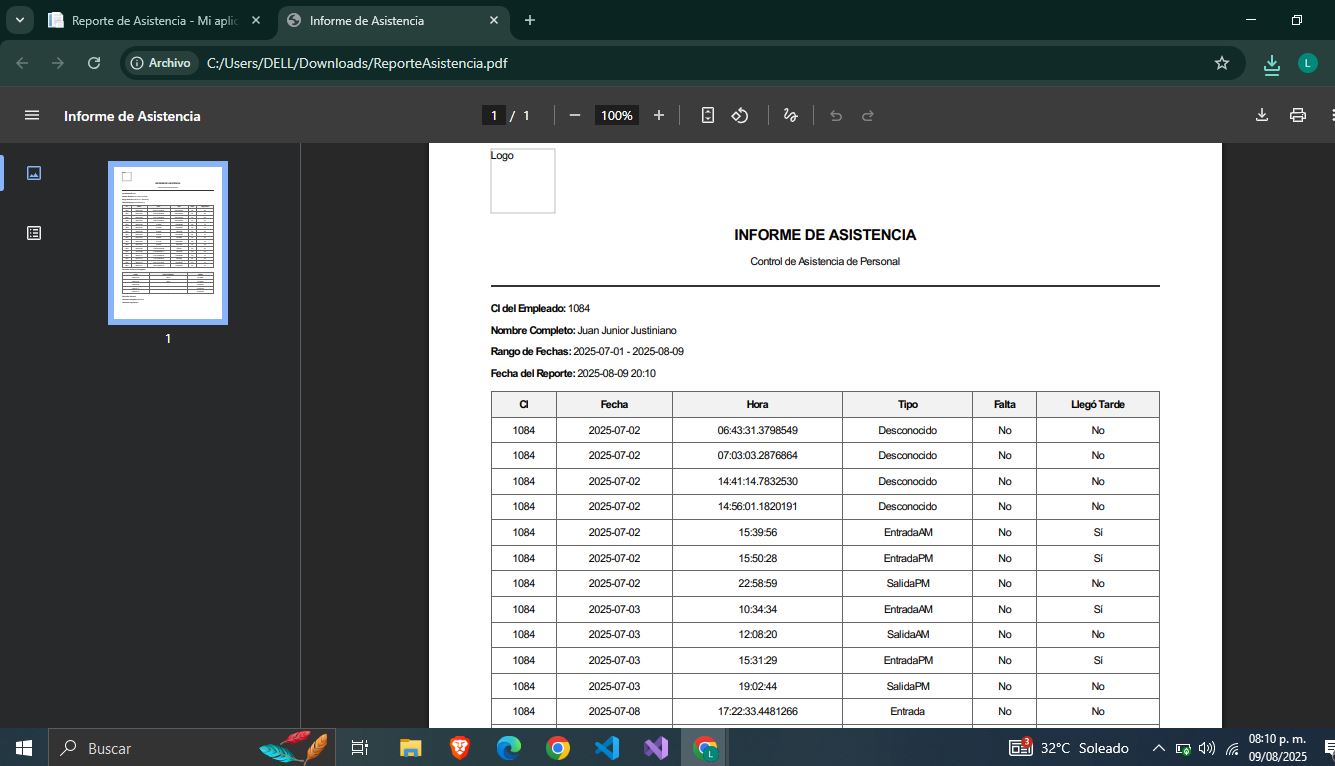
Task: Click the page number input field
Action: [x=493, y=116]
